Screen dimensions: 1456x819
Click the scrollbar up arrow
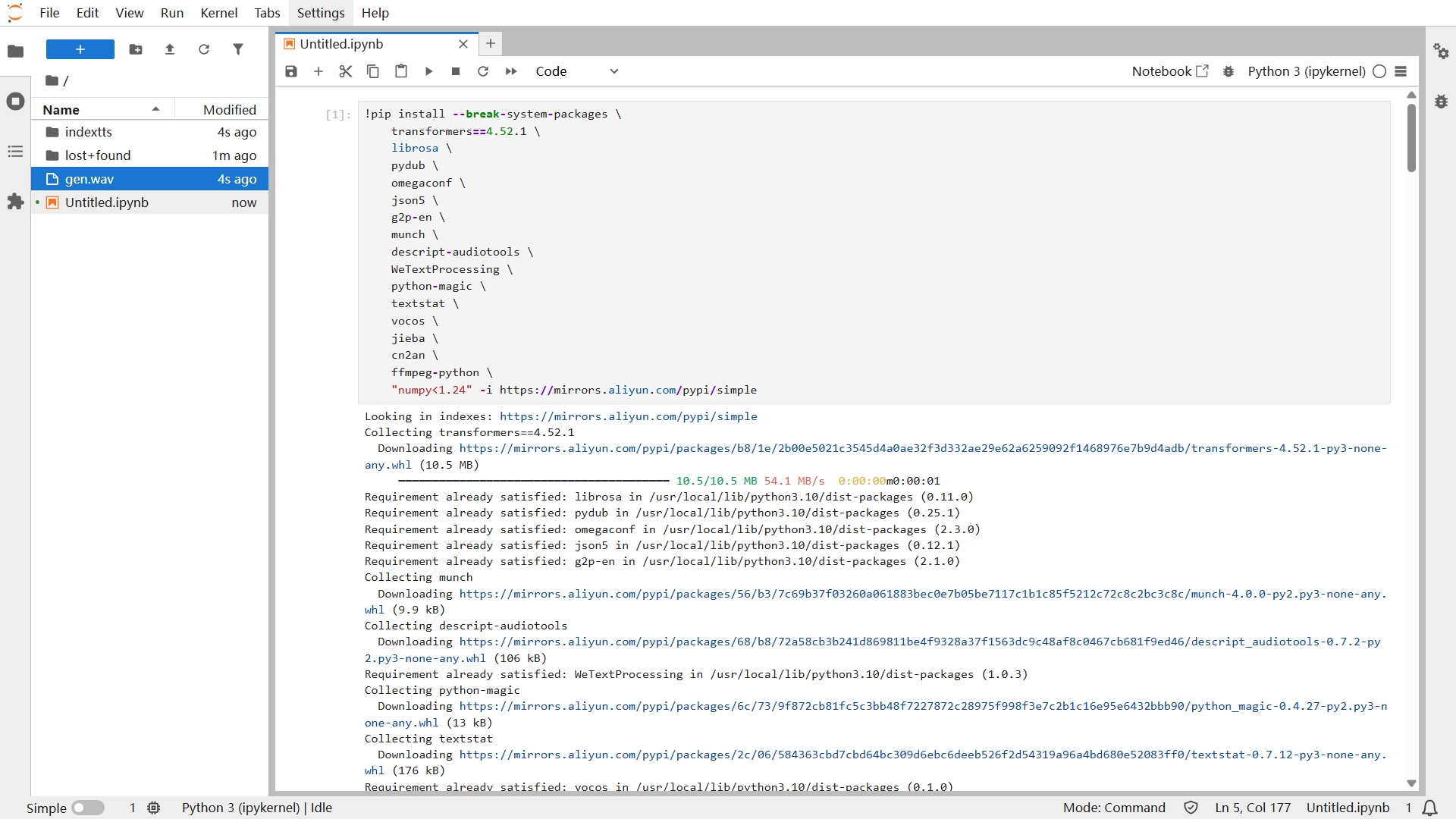[x=1411, y=95]
